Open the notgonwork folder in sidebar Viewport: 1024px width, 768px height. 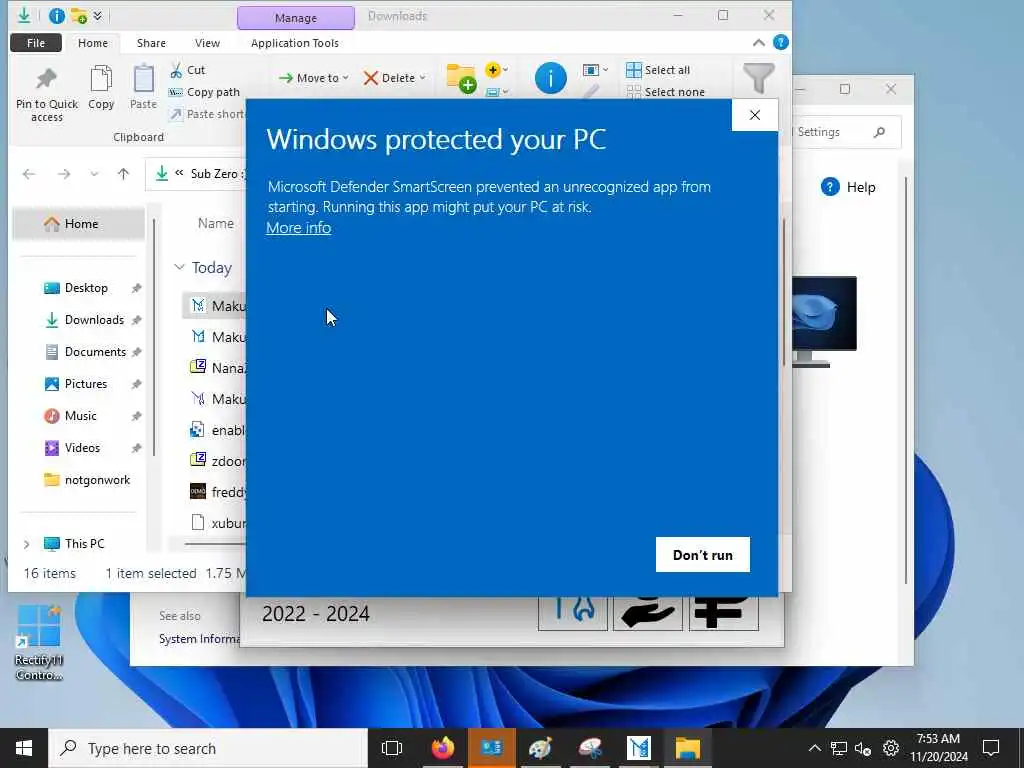click(x=85, y=480)
